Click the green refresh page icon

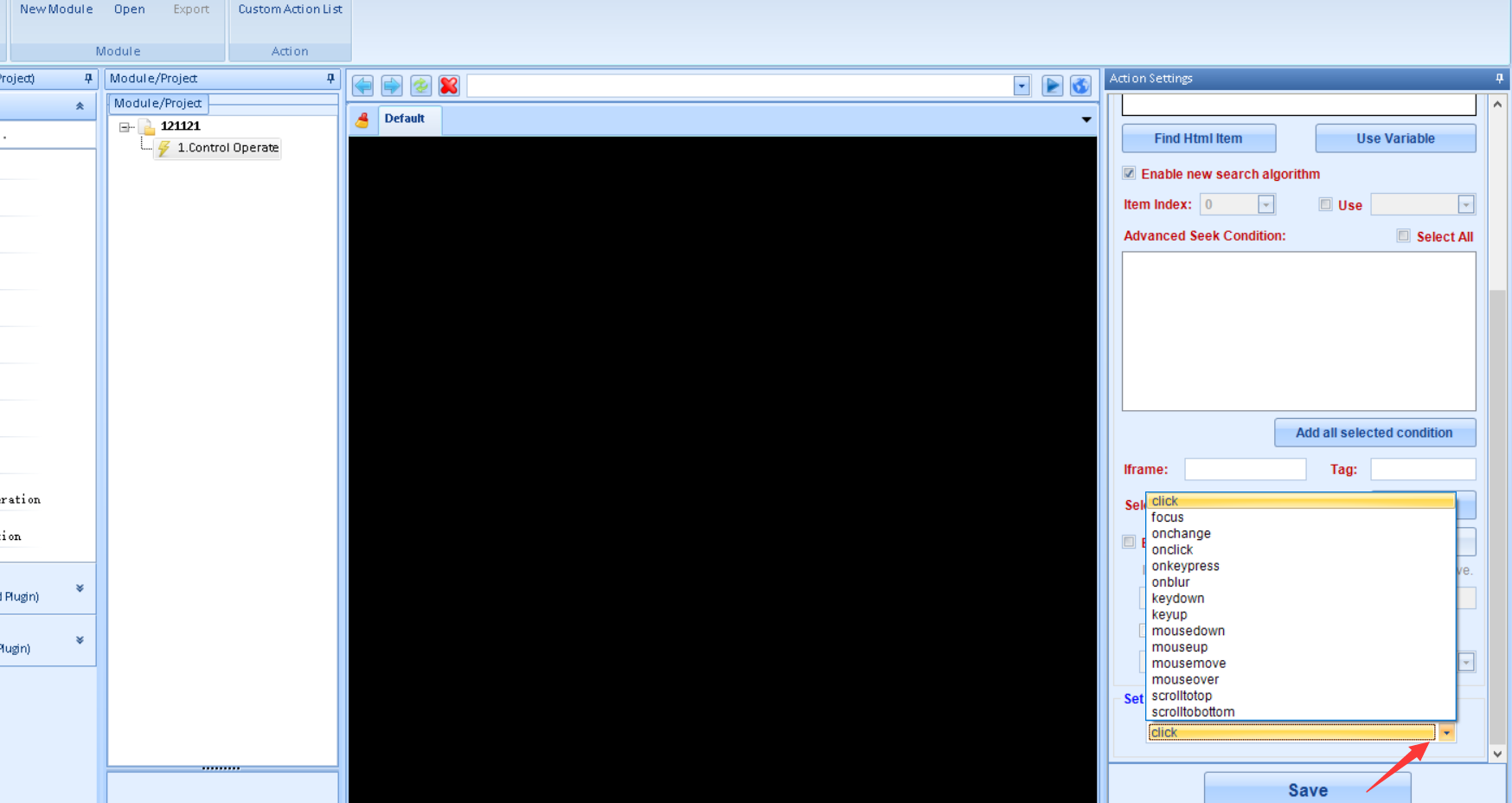pos(420,86)
